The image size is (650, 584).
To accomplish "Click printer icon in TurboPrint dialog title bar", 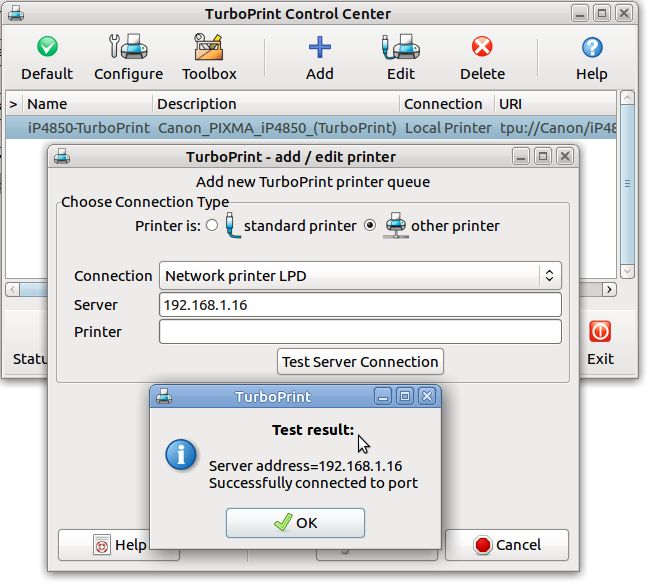I will tap(164, 397).
